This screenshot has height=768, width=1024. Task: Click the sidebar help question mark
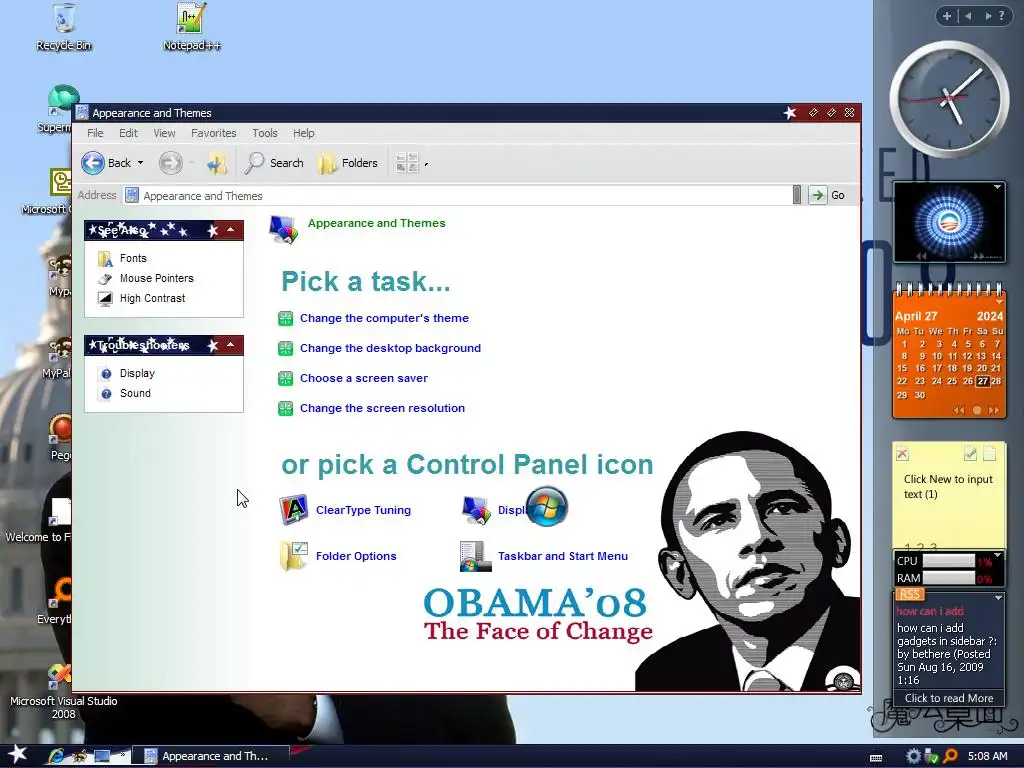[x=1002, y=16]
